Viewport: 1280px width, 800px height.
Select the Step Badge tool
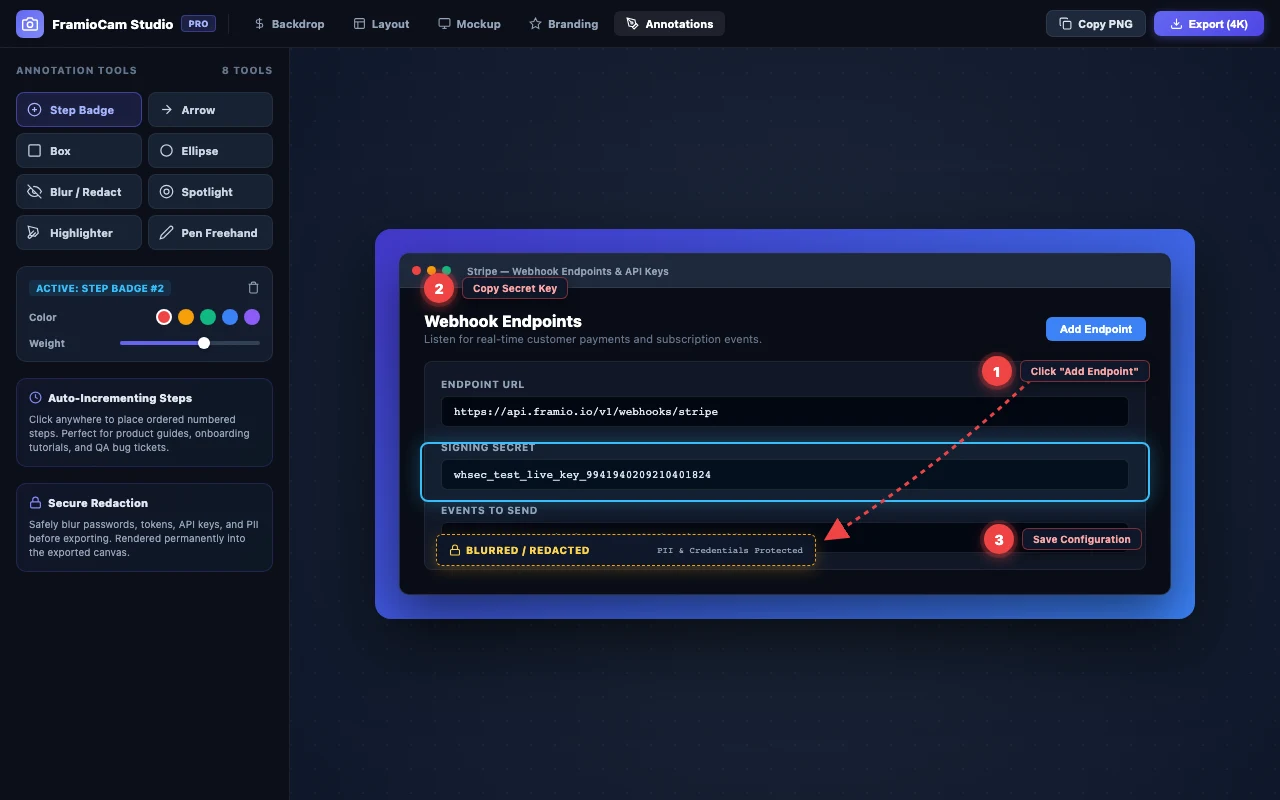[x=79, y=110]
